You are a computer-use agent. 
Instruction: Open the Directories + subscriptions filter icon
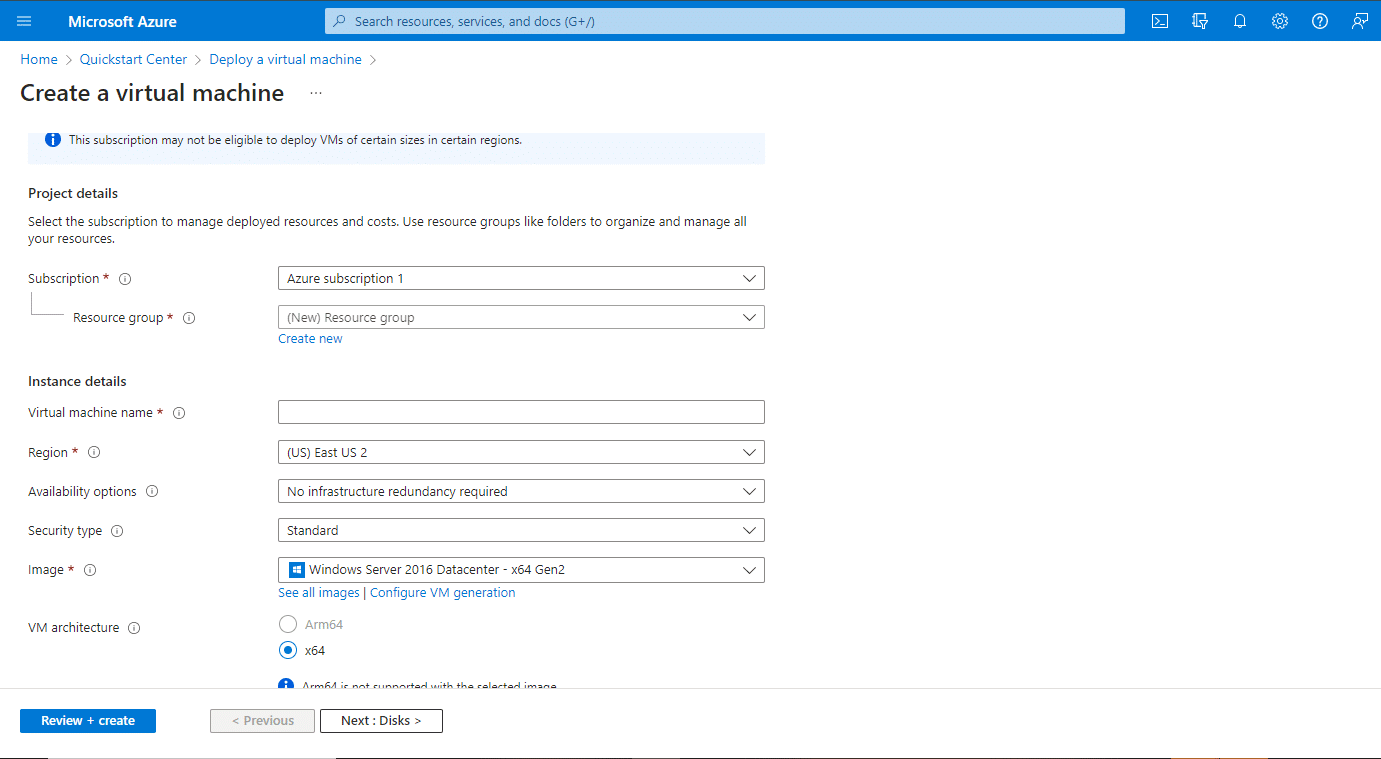coord(1199,20)
